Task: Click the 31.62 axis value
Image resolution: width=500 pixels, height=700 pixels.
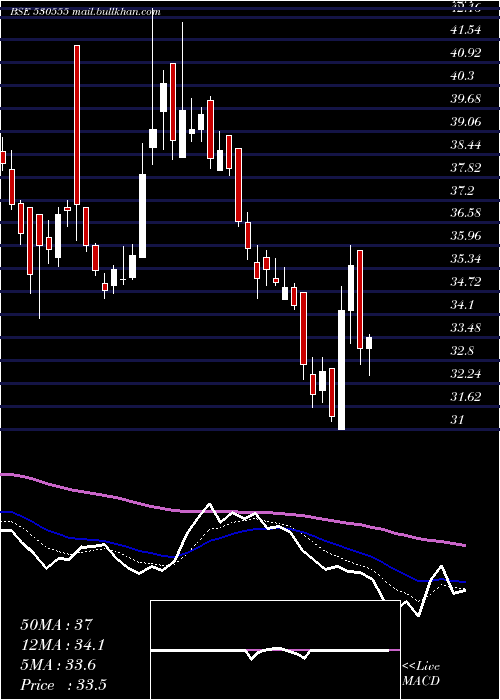Action: [x=466, y=396]
